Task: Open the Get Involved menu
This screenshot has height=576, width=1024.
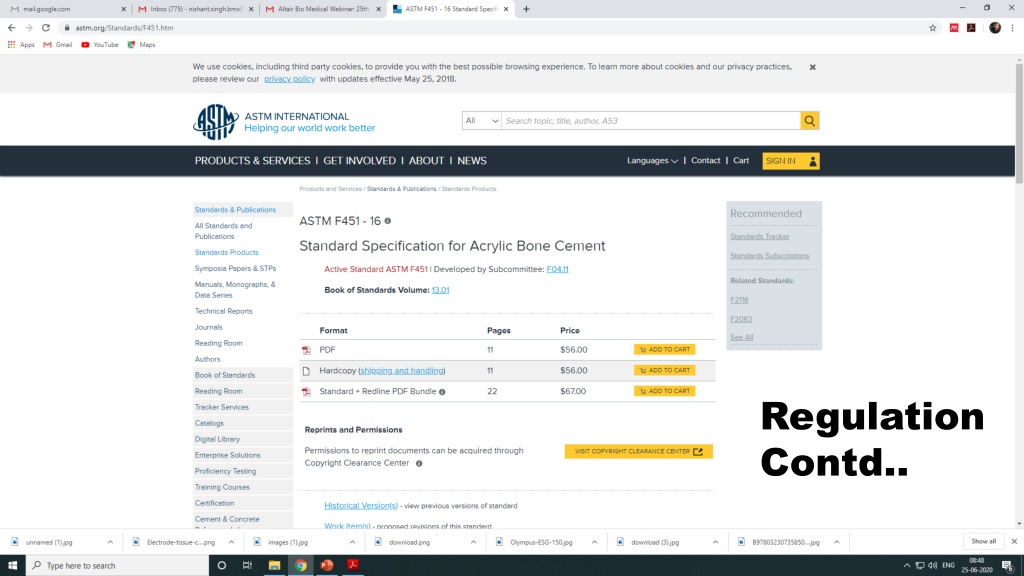Action: 359,161
